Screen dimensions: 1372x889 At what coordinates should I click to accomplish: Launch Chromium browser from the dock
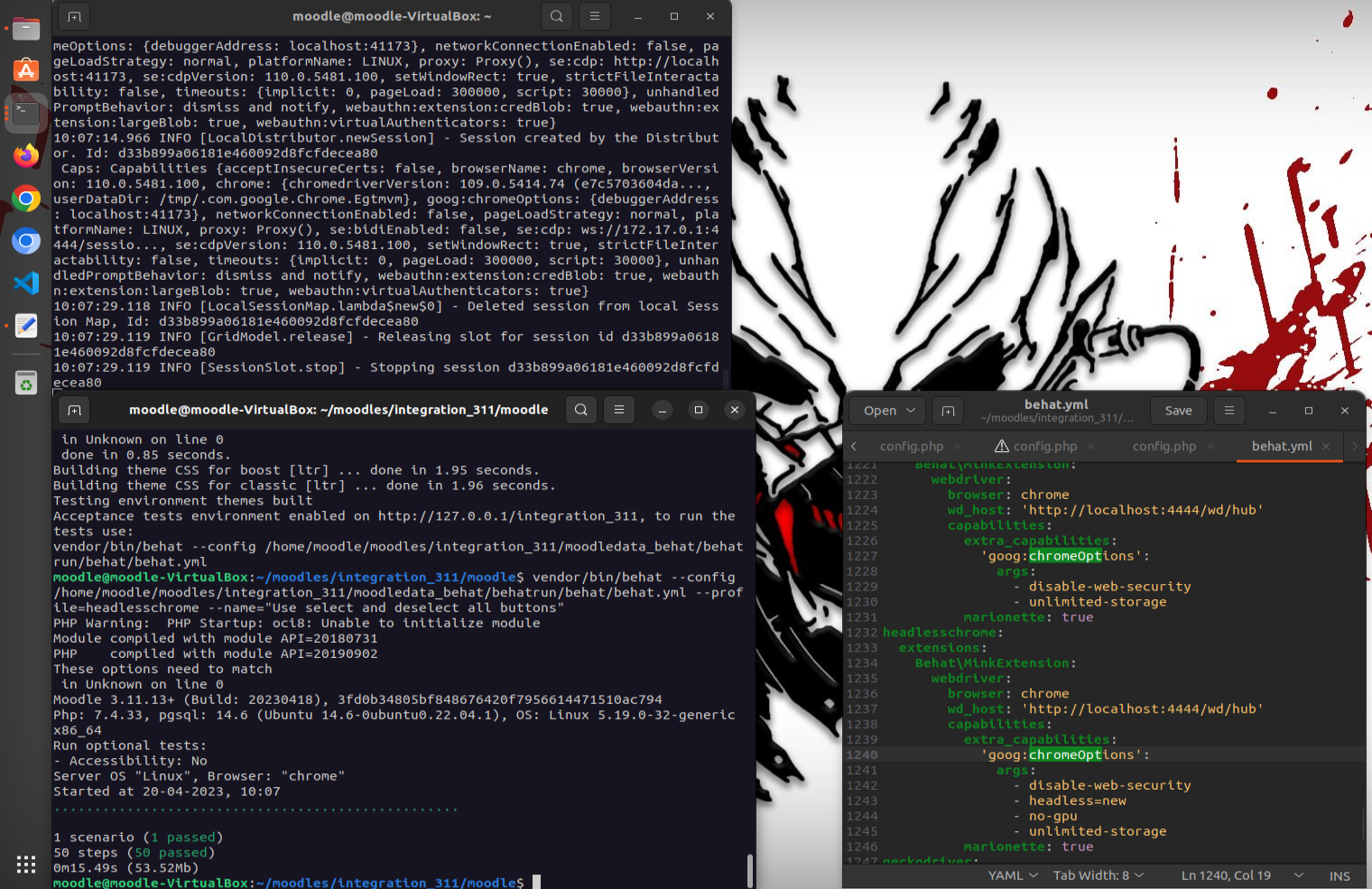point(26,240)
